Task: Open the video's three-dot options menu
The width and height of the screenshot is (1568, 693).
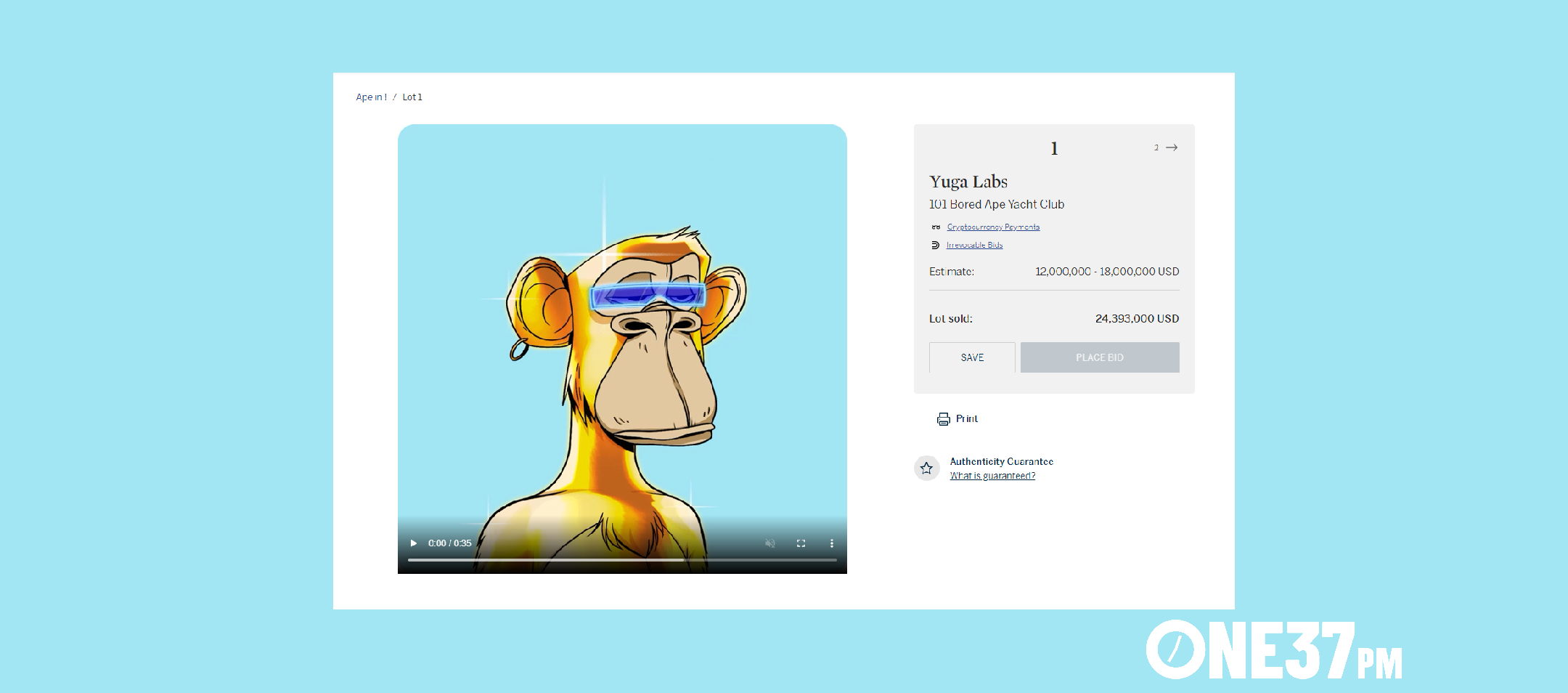Action: (832, 543)
